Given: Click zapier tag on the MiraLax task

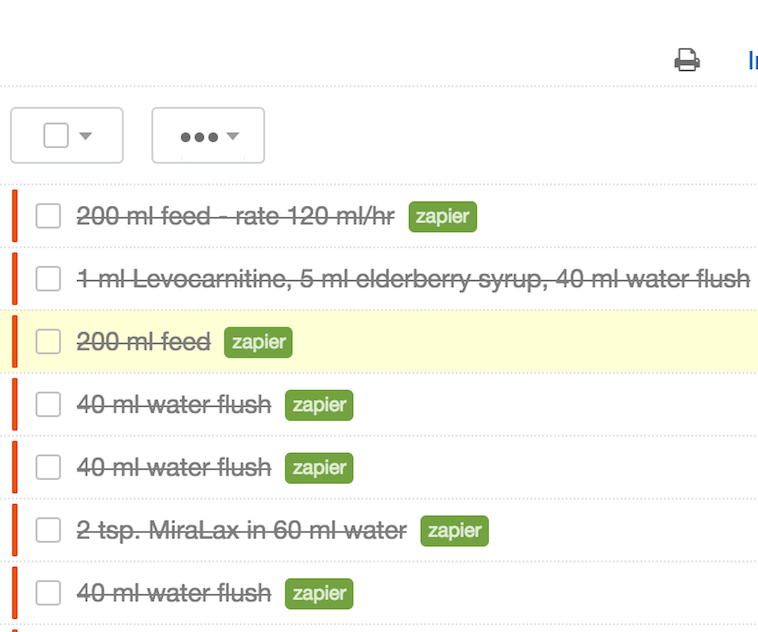Looking at the screenshot, I should (454, 530).
